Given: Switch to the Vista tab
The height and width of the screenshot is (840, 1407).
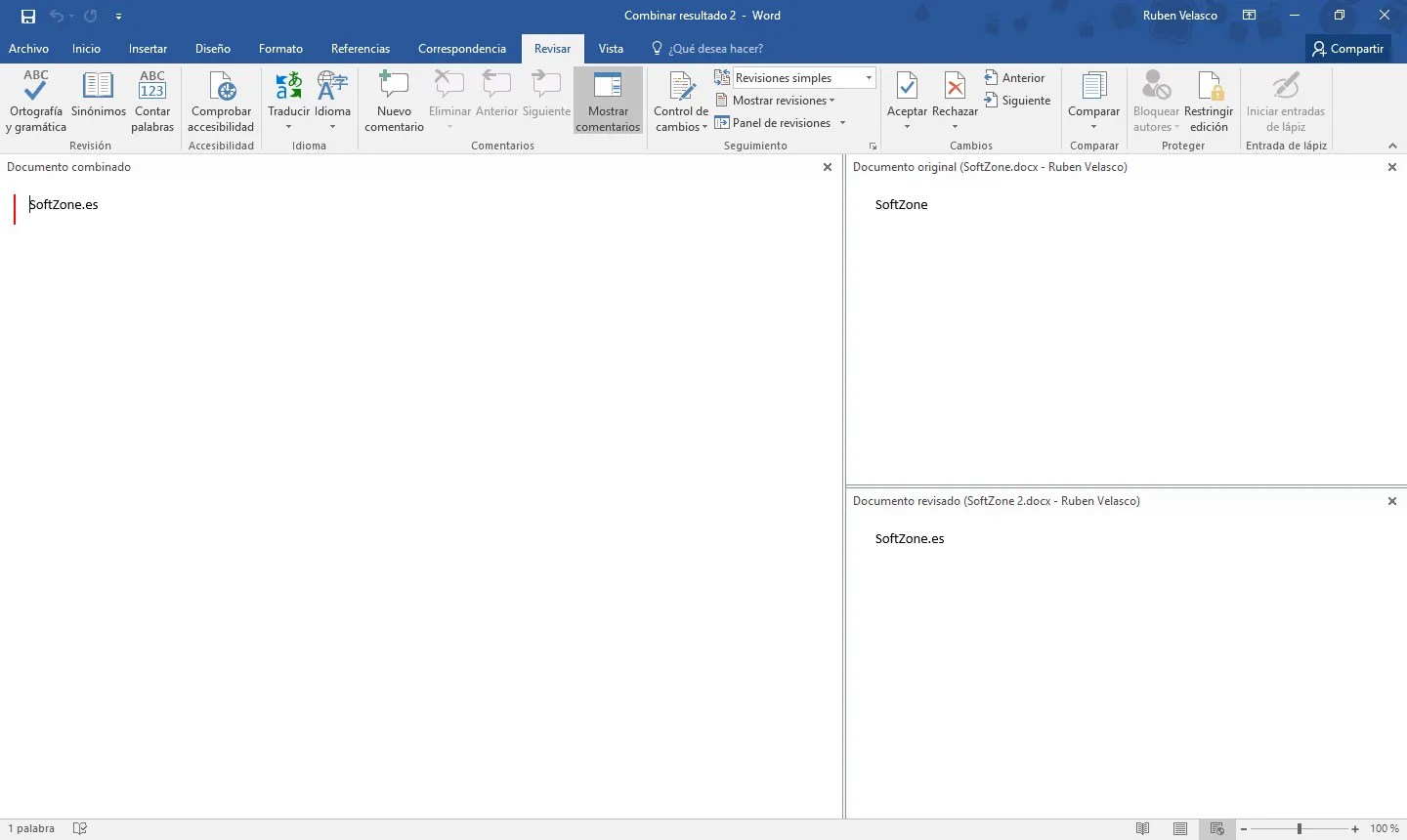Looking at the screenshot, I should pyautogui.click(x=611, y=48).
